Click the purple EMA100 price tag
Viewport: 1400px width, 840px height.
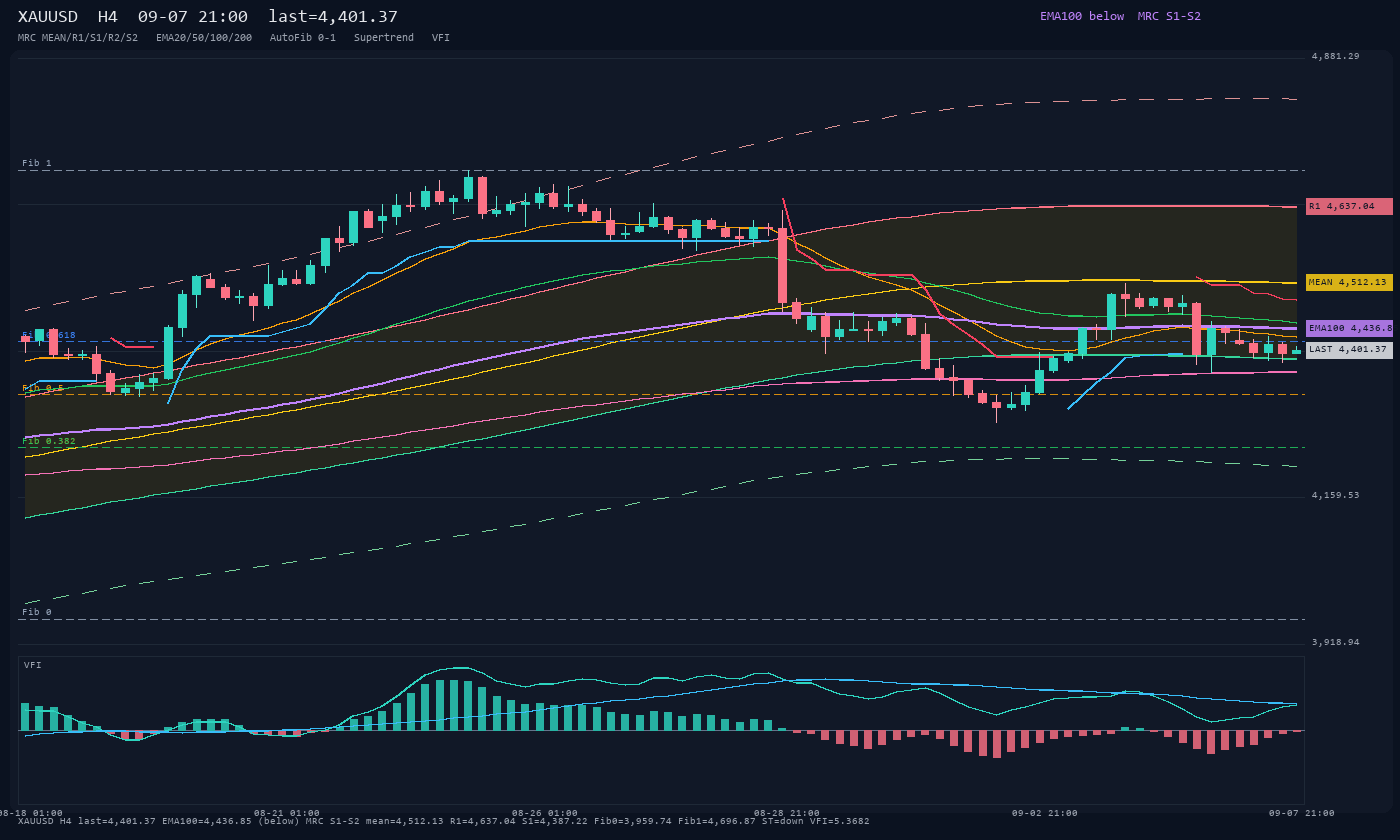[1349, 328]
